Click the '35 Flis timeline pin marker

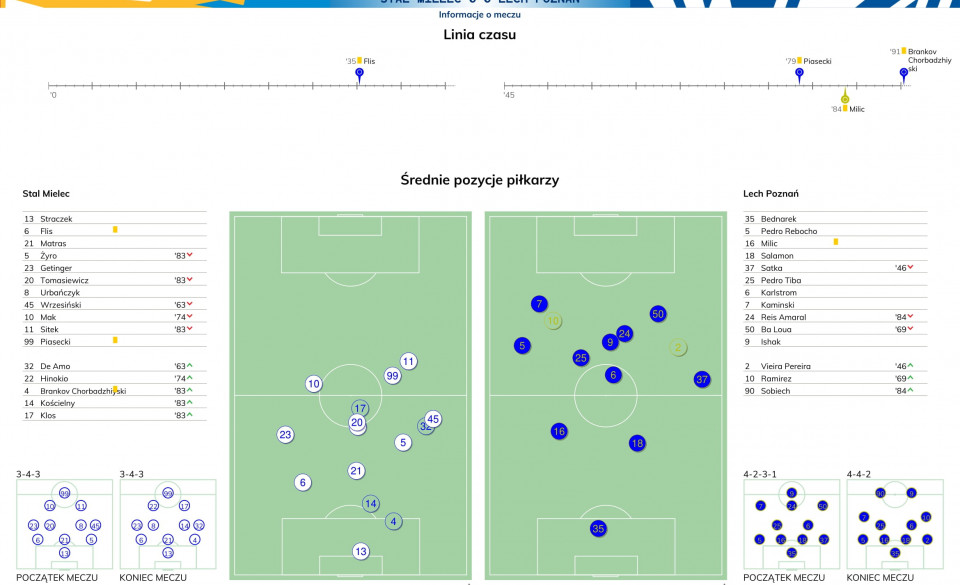359,74
